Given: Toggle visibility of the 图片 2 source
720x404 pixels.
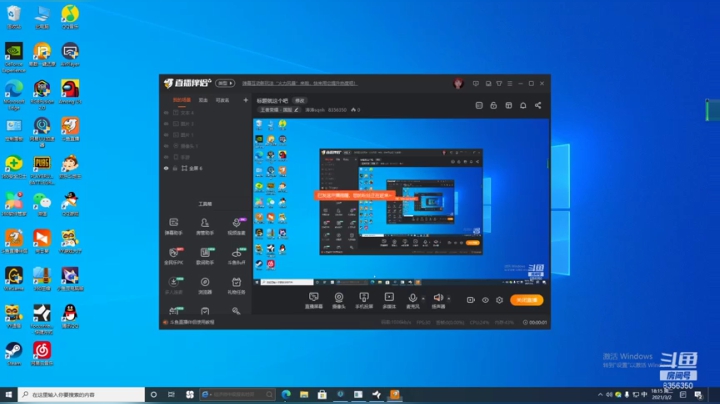Looking at the screenshot, I should pos(166,124).
